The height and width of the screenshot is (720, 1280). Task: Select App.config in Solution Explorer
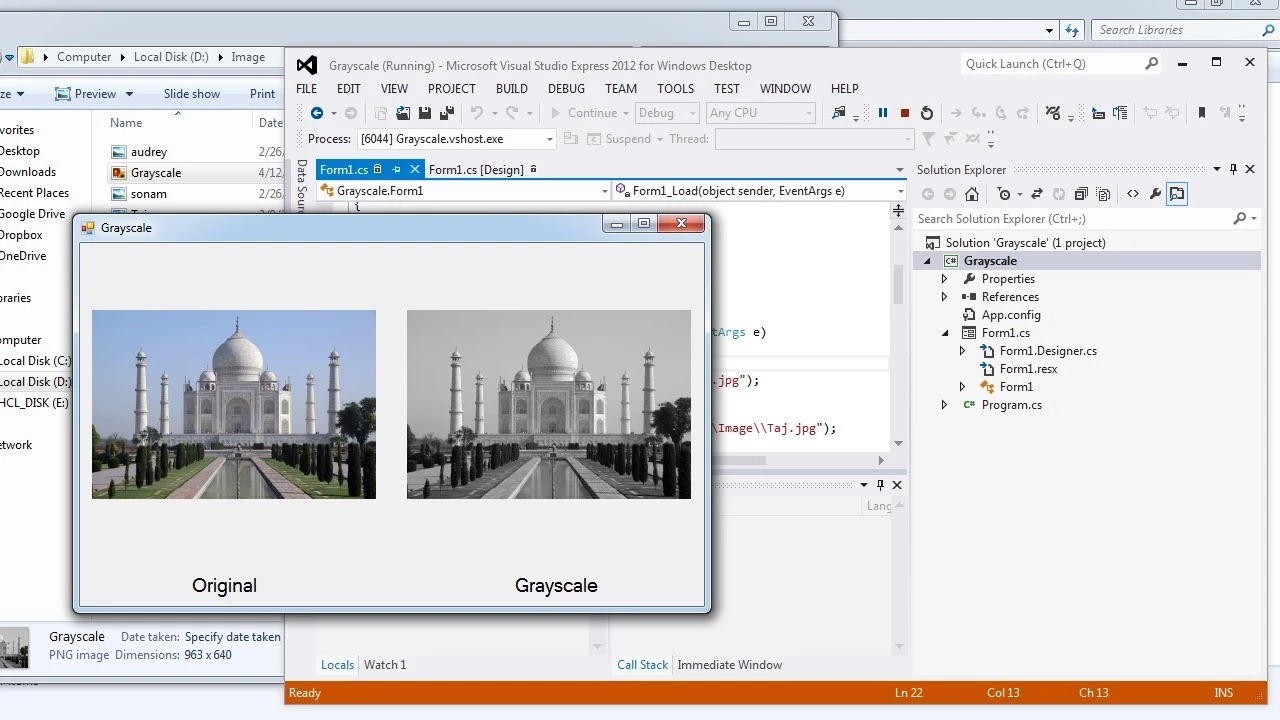coord(1011,315)
